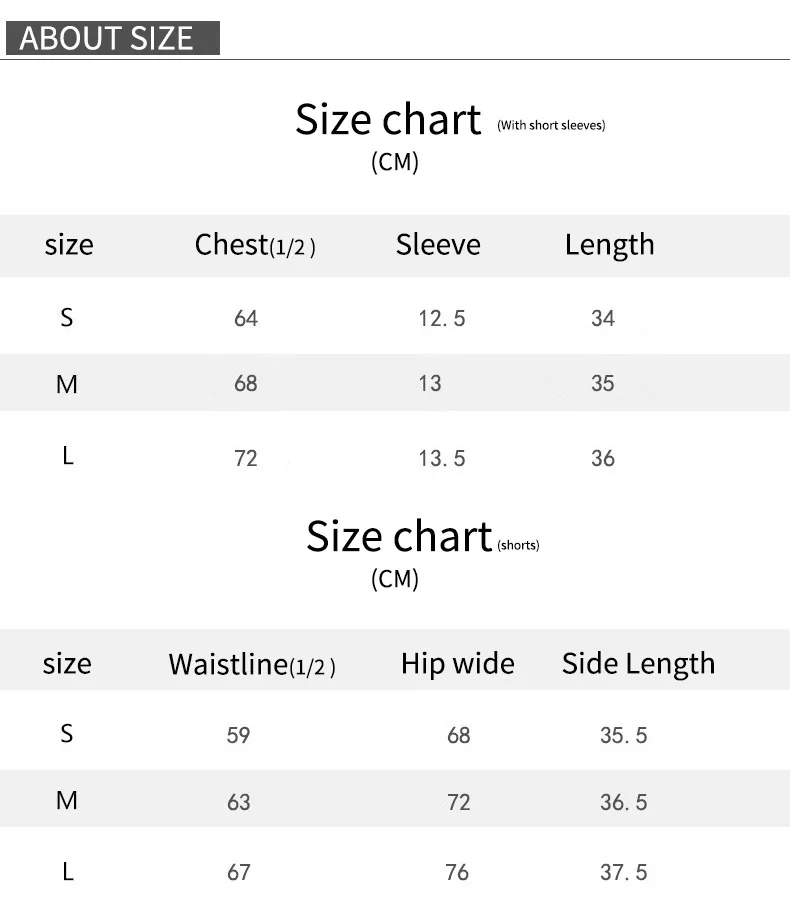Click the Waistline(1/2) column header

coord(252,665)
